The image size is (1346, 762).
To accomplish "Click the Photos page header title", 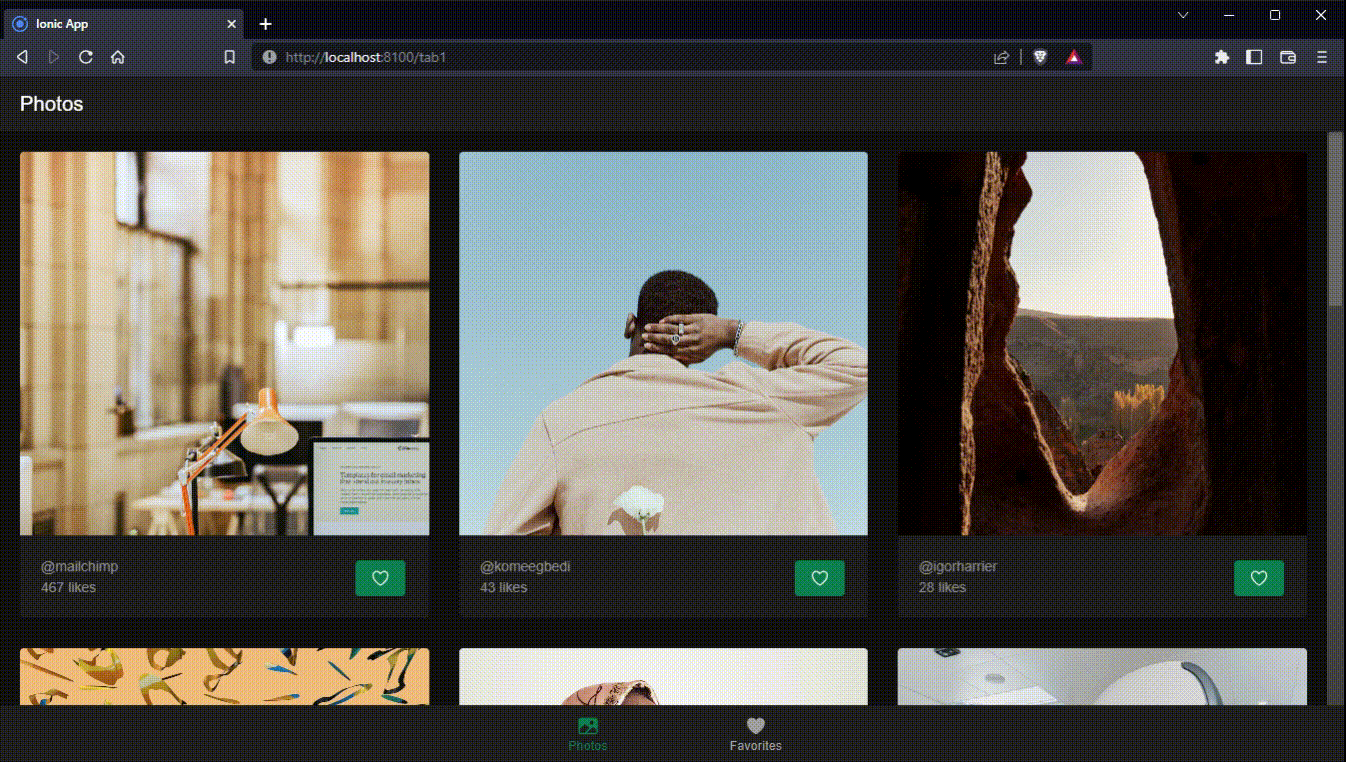I will tap(52, 104).
